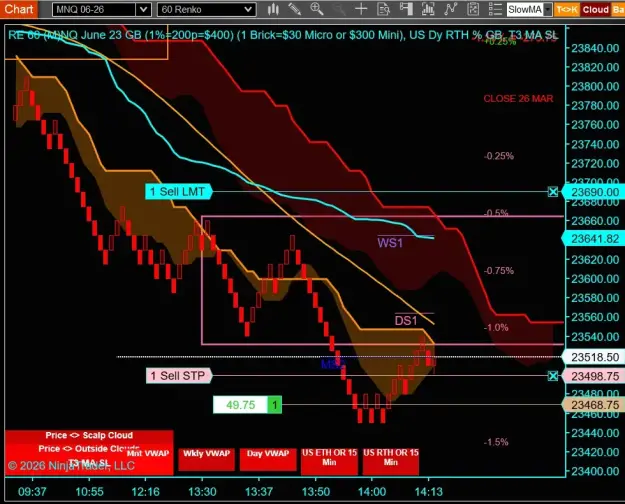Open the 60 Renko interval dropdown
The height and width of the screenshot is (504, 625).
[x=248, y=10]
